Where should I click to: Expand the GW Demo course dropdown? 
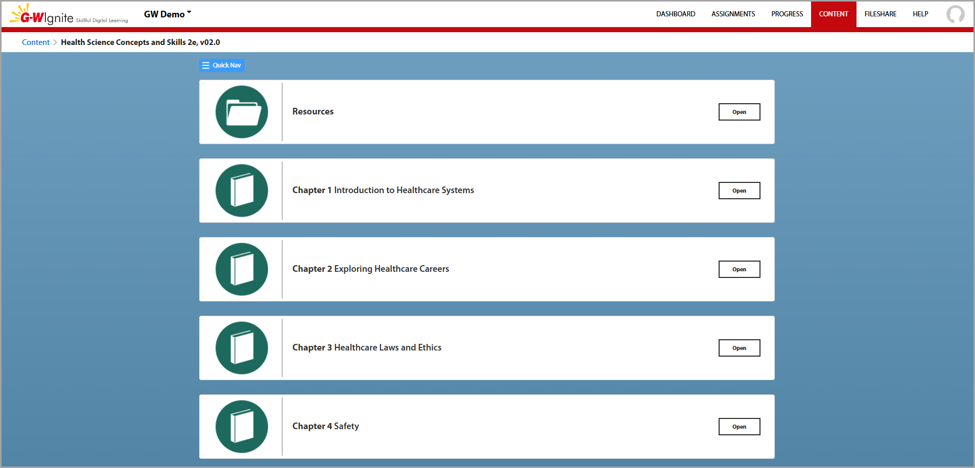point(167,14)
